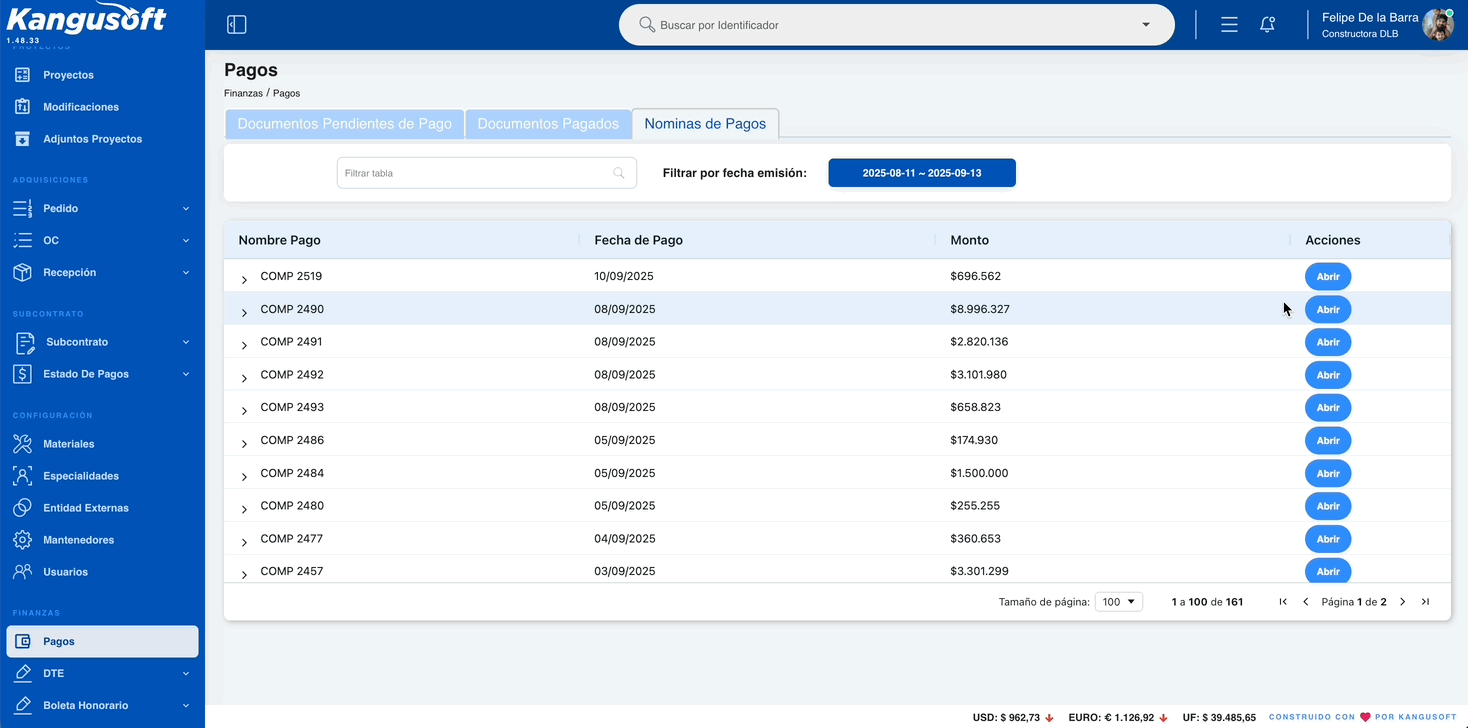Click the search magnifier in top bar

coord(647,25)
